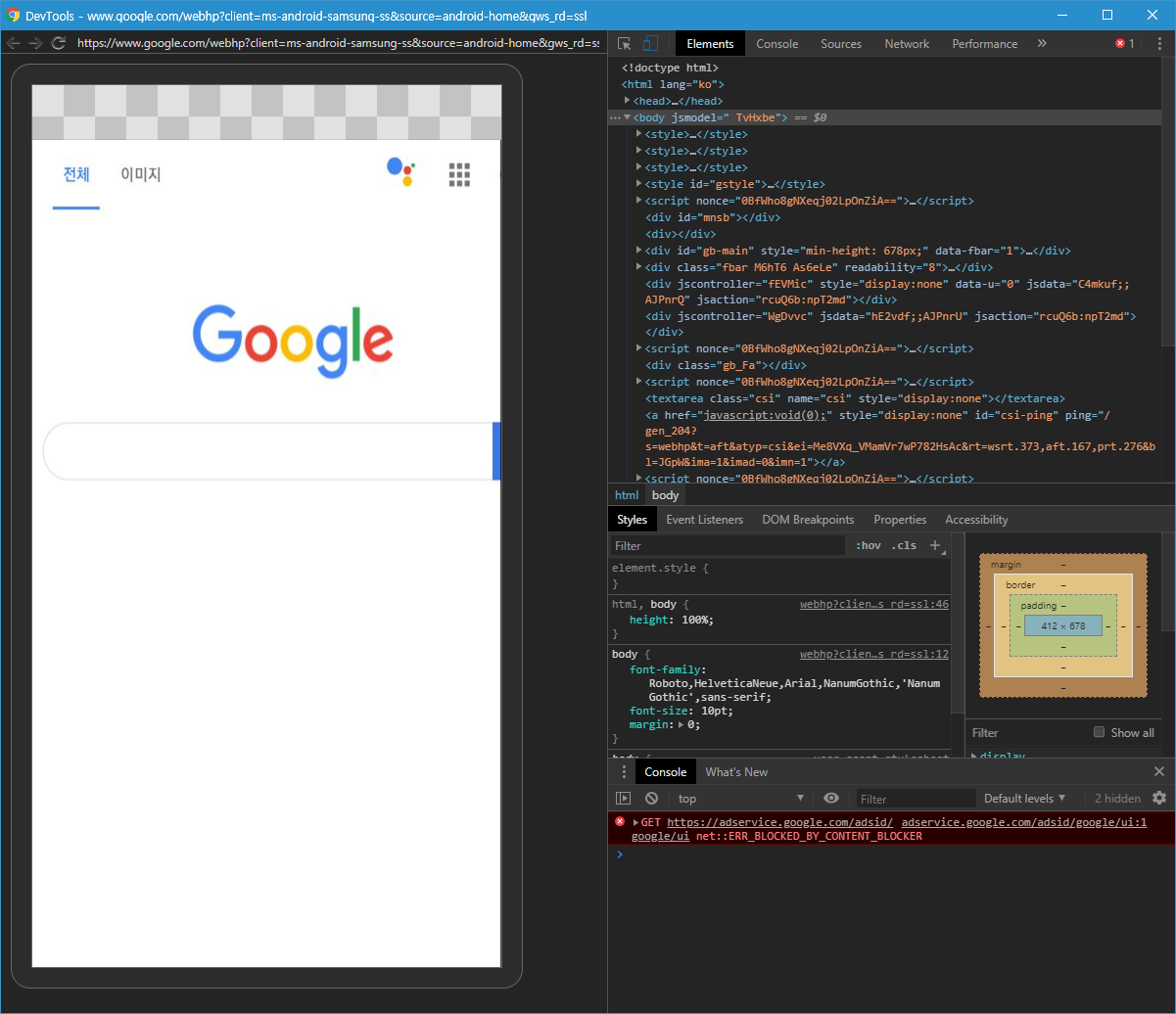Select the body breadcrumb
The width and height of the screenshot is (1176, 1014).
(x=665, y=495)
